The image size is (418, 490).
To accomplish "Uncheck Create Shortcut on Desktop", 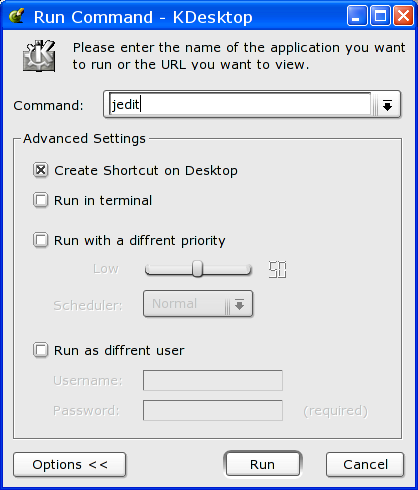I will 41,170.
